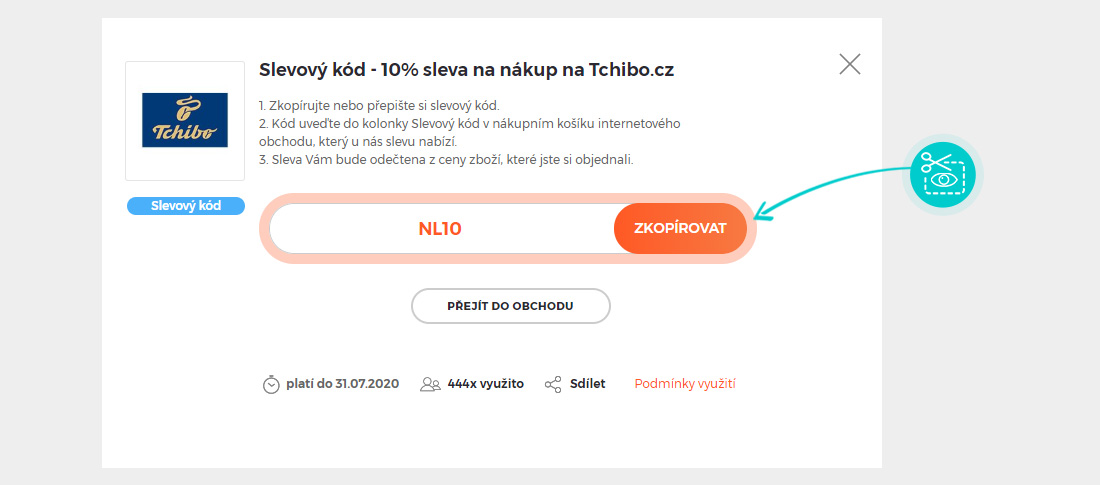Click the platí do 31.07.2020 text
Image resolution: width=1100 pixels, height=485 pixels.
[x=342, y=384]
